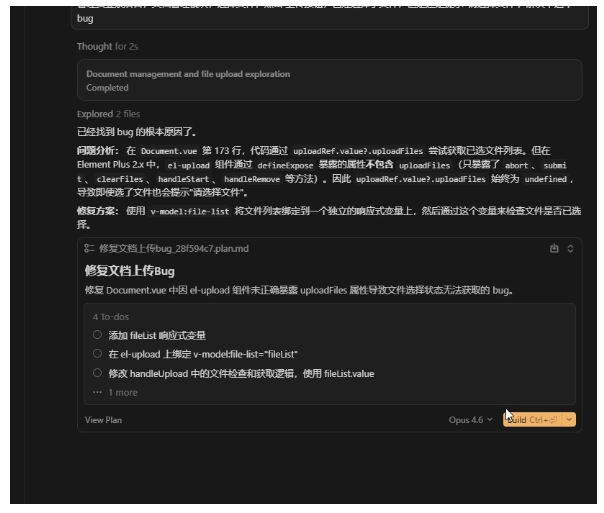The image size is (604, 513).
Task: Click the 修复文档上传Bug plan heading
Action: (129, 271)
